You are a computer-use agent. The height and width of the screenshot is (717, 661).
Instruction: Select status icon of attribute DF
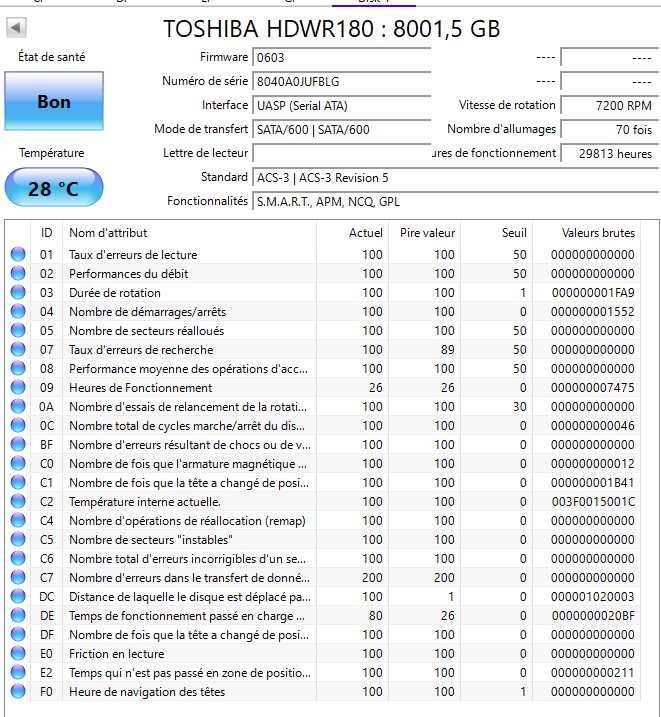(18, 635)
